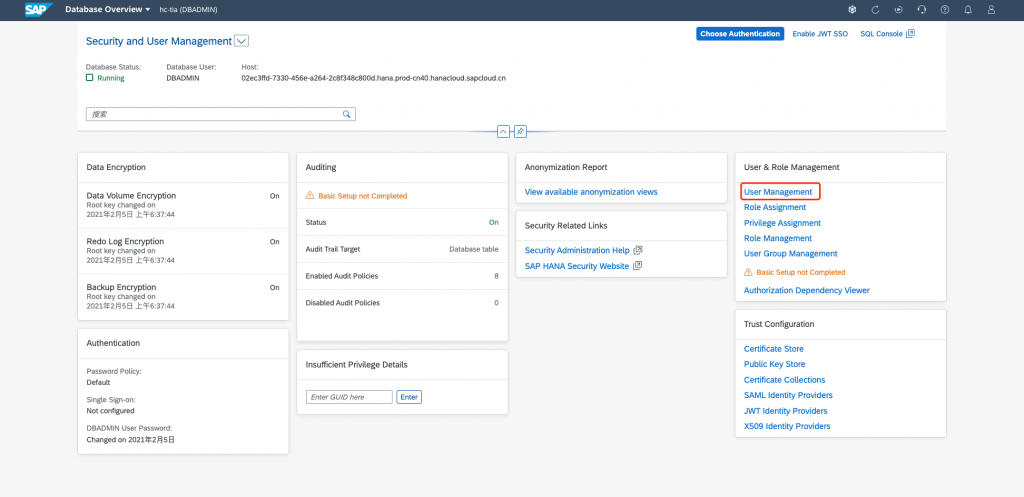Open Authorization Dependency Viewer link

(807, 290)
